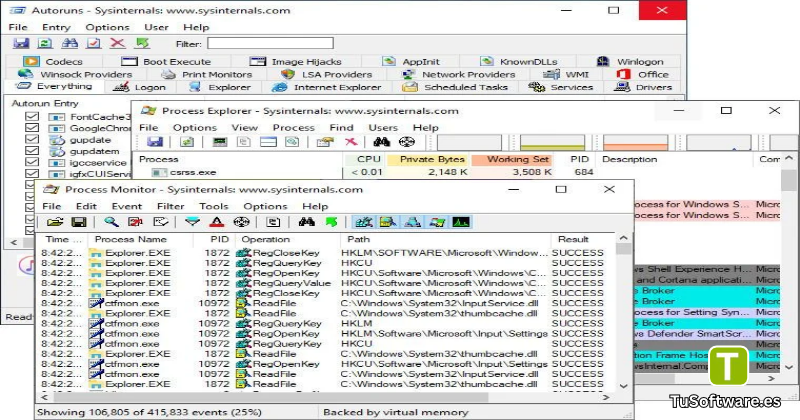Click Save floppy icon in Process Monitor
Image resolution: width=800 pixels, height=420 pixels.
click(79, 222)
